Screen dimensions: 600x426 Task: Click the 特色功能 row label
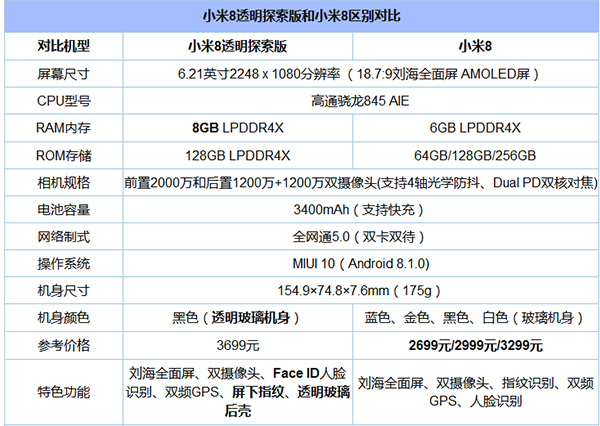pyautogui.click(x=64, y=392)
